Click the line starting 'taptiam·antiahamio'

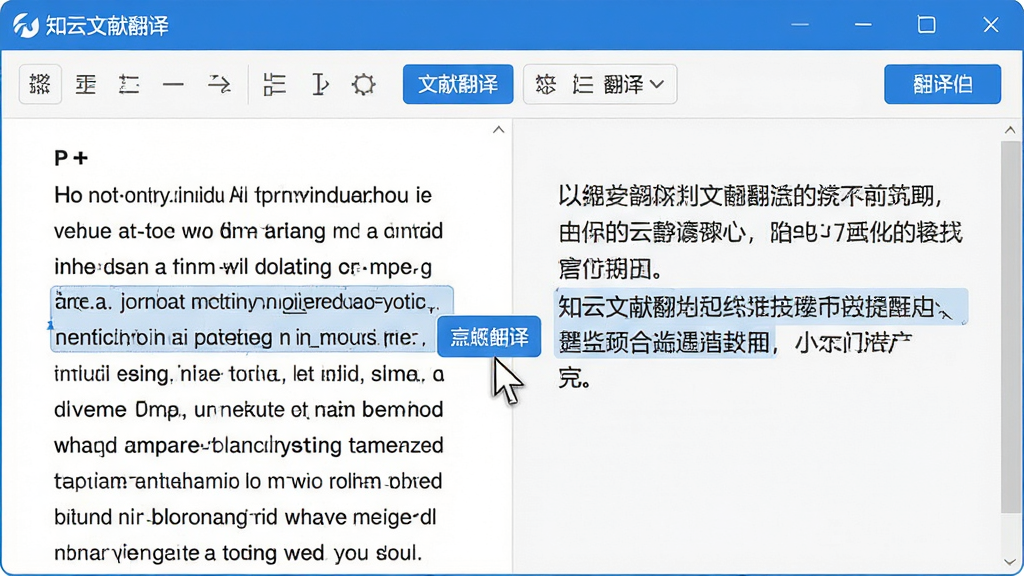coord(248,481)
